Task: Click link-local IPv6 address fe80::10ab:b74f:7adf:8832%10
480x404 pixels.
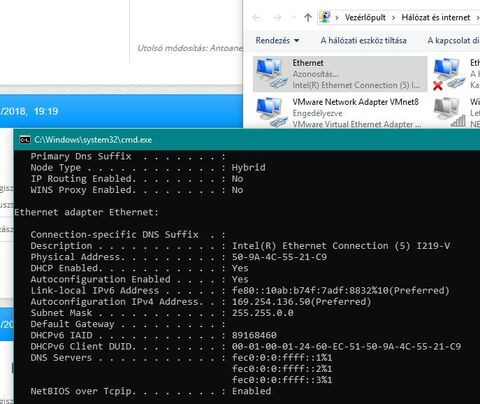Action: point(340,290)
